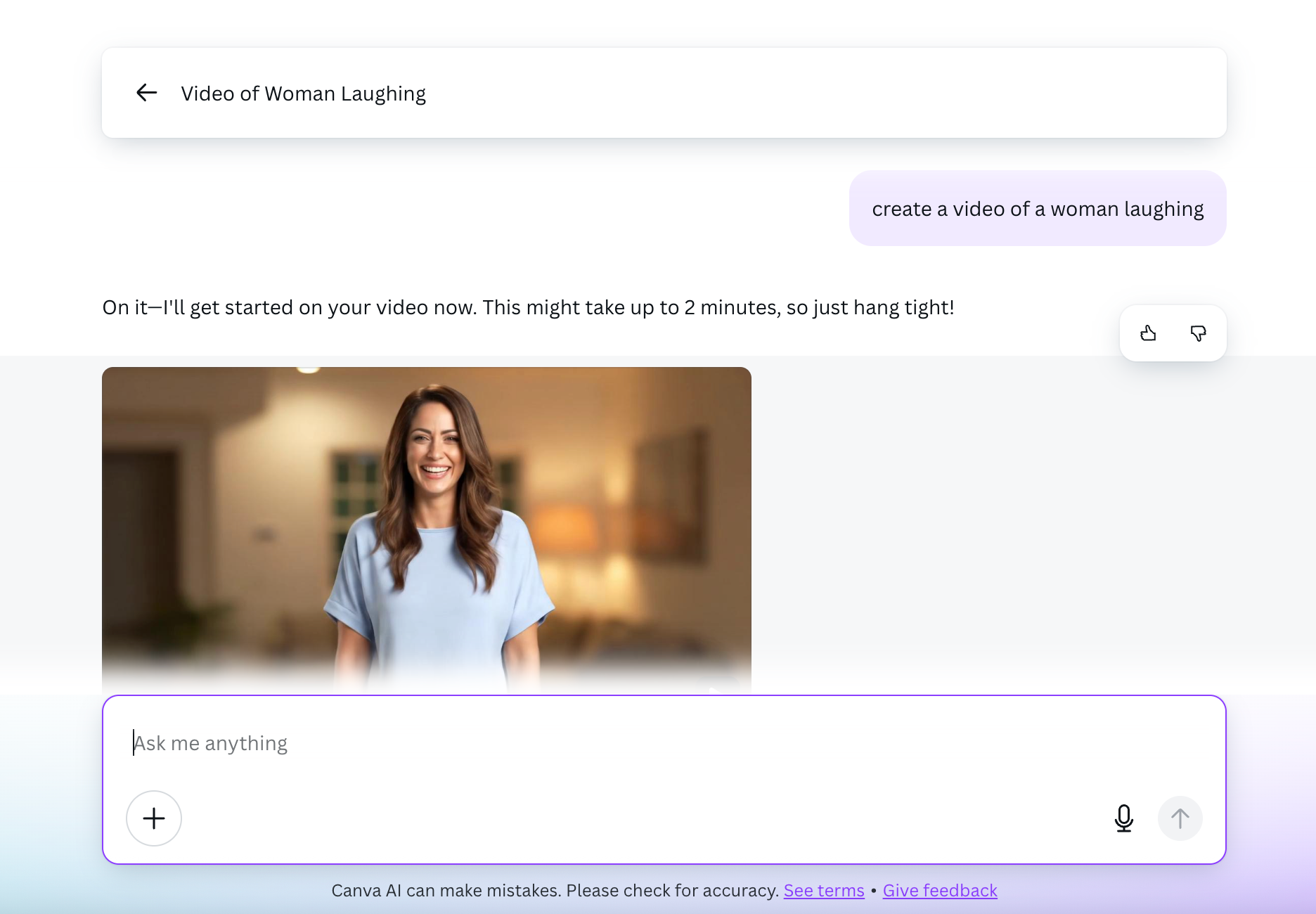Click the send arrow button
Image resolution: width=1316 pixels, height=914 pixels.
[1180, 818]
